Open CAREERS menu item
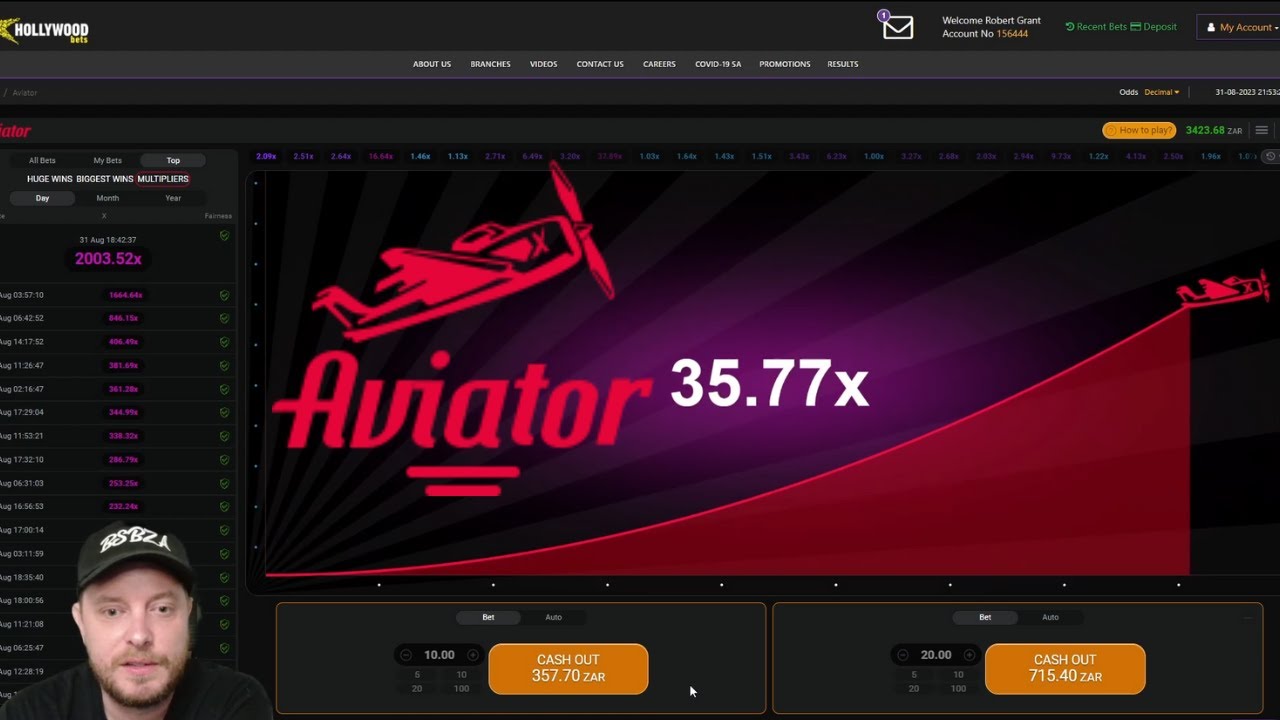The width and height of the screenshot is (1280, 720). [659, 64]
